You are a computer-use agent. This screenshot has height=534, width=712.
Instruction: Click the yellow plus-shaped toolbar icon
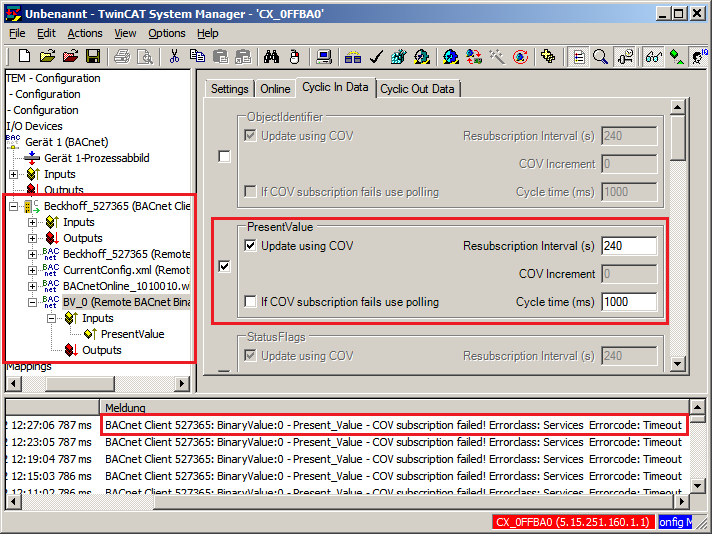point(548,57)
